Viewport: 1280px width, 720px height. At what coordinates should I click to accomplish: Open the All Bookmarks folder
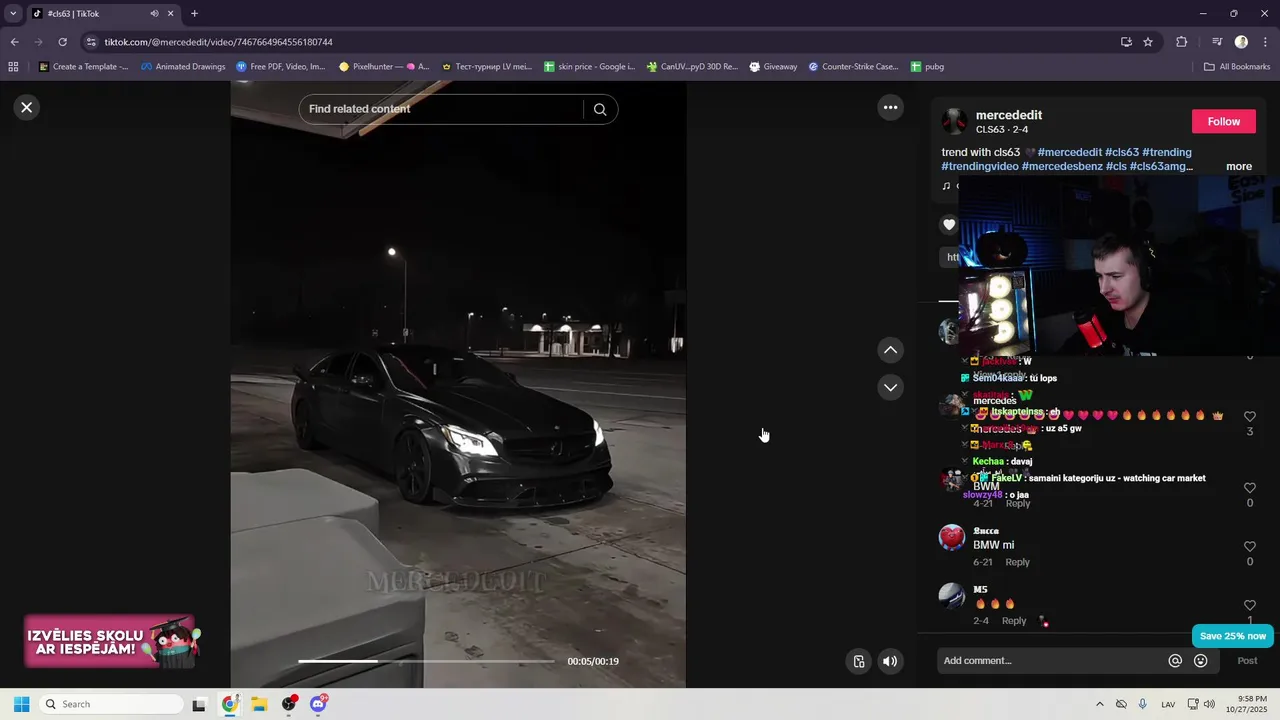[1237, 67]
